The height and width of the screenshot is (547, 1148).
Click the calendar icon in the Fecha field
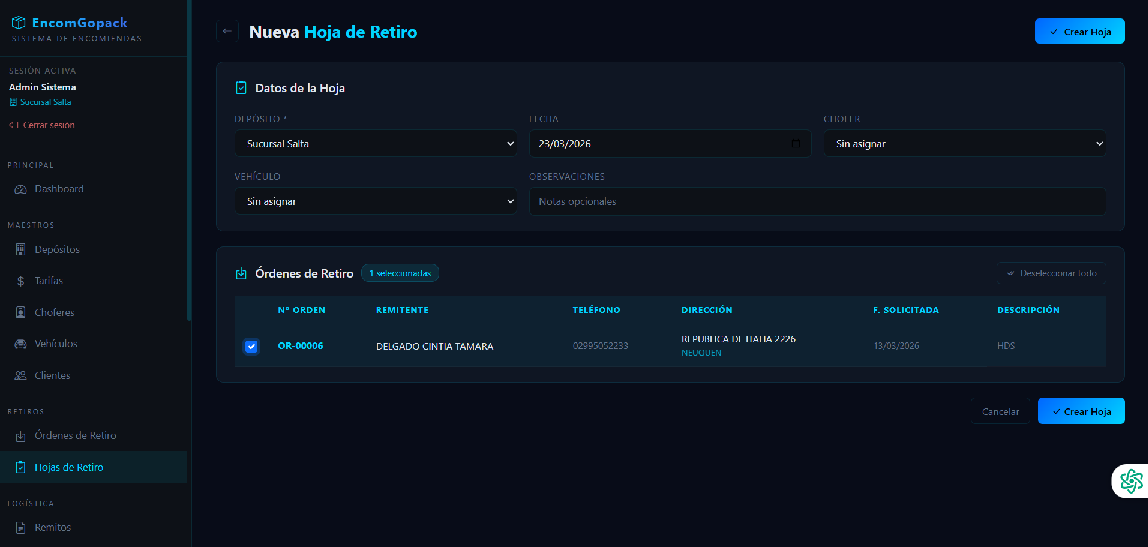tap(796, 144)
